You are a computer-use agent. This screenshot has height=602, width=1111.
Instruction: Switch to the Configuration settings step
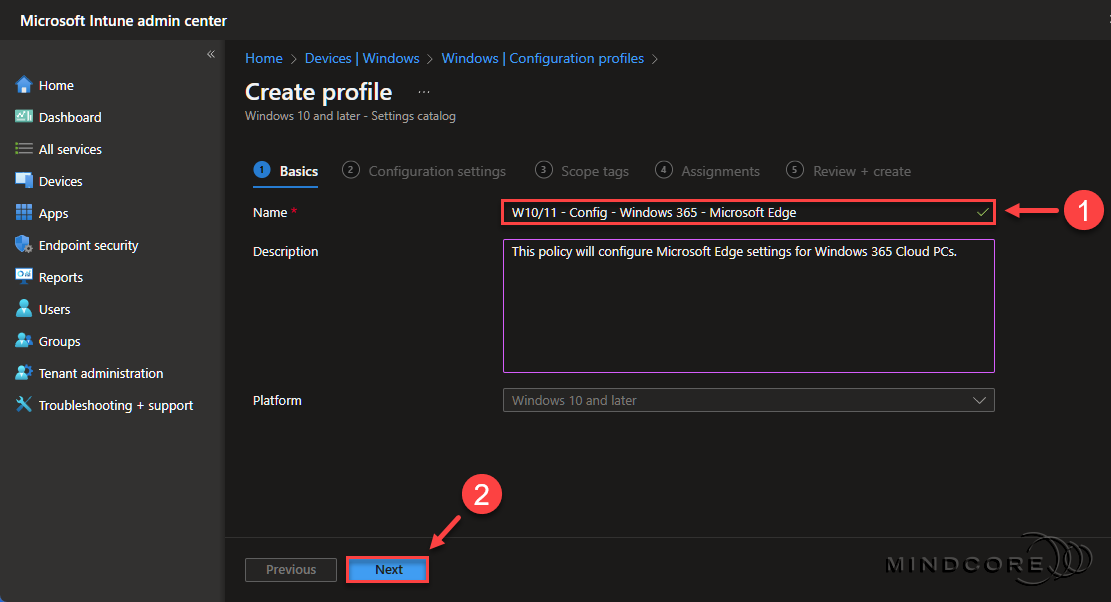click(x=436, y=171)
